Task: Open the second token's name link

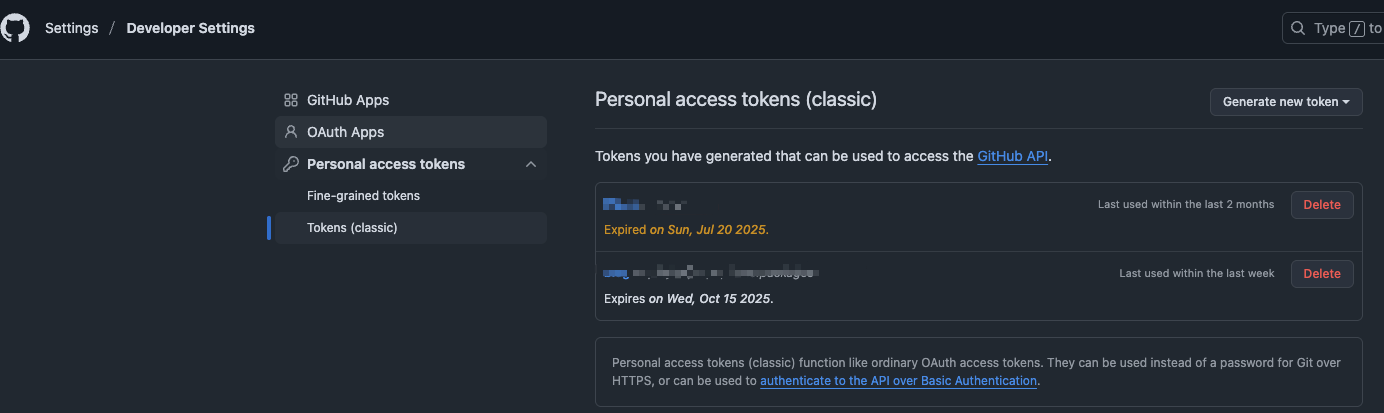Action: pos(711,272)
